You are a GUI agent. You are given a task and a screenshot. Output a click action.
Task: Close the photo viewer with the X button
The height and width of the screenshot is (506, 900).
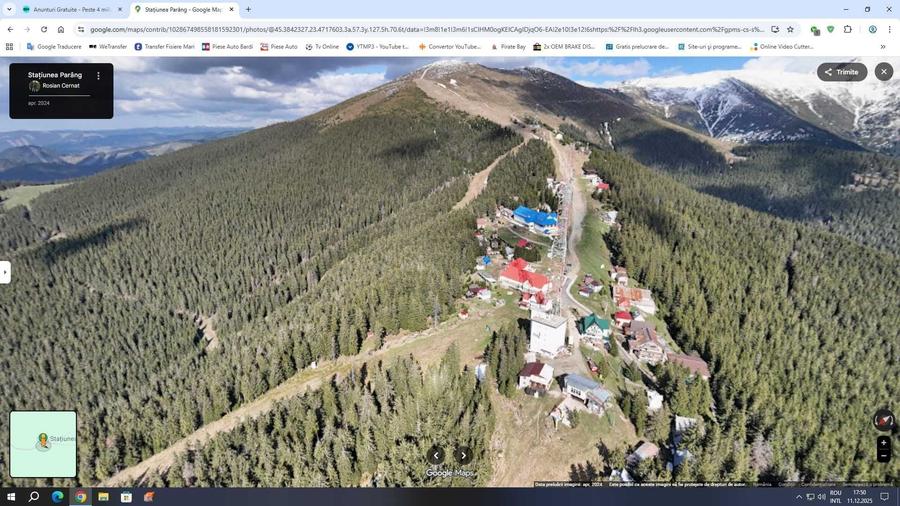pos(883,72)
